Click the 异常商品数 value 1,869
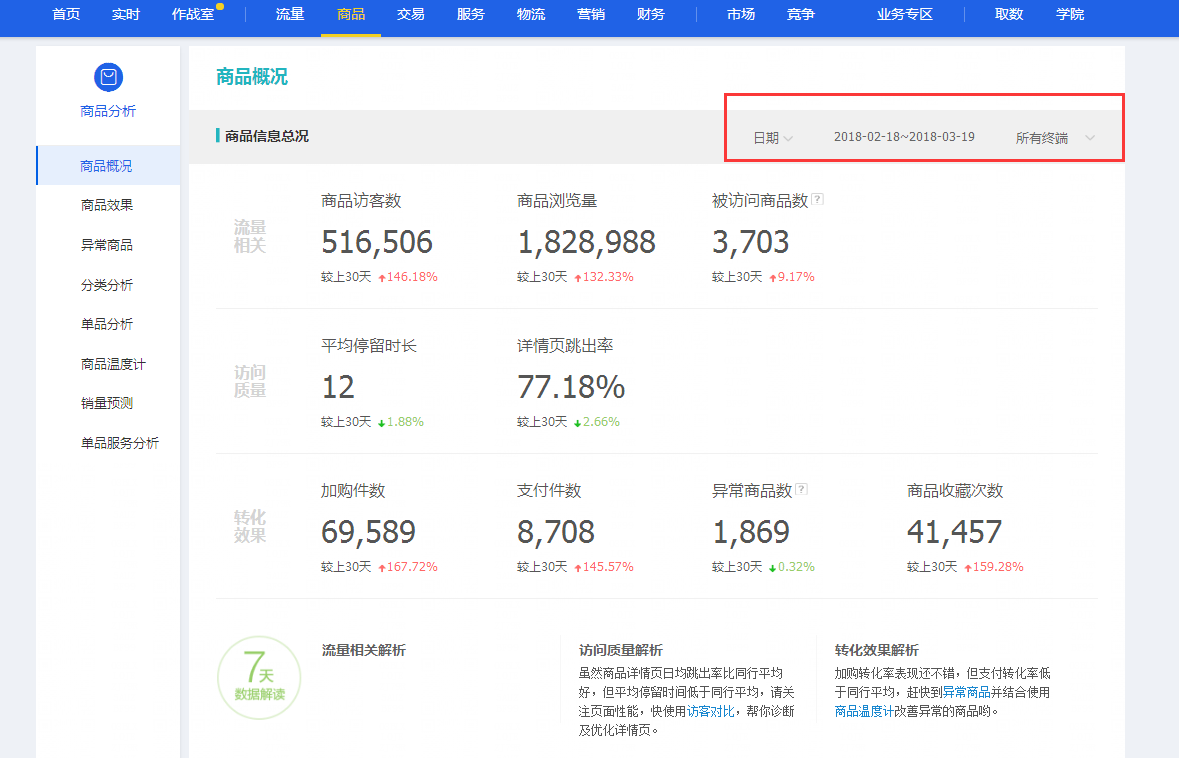Viewport: 1179px width, 758px height. 750,532
